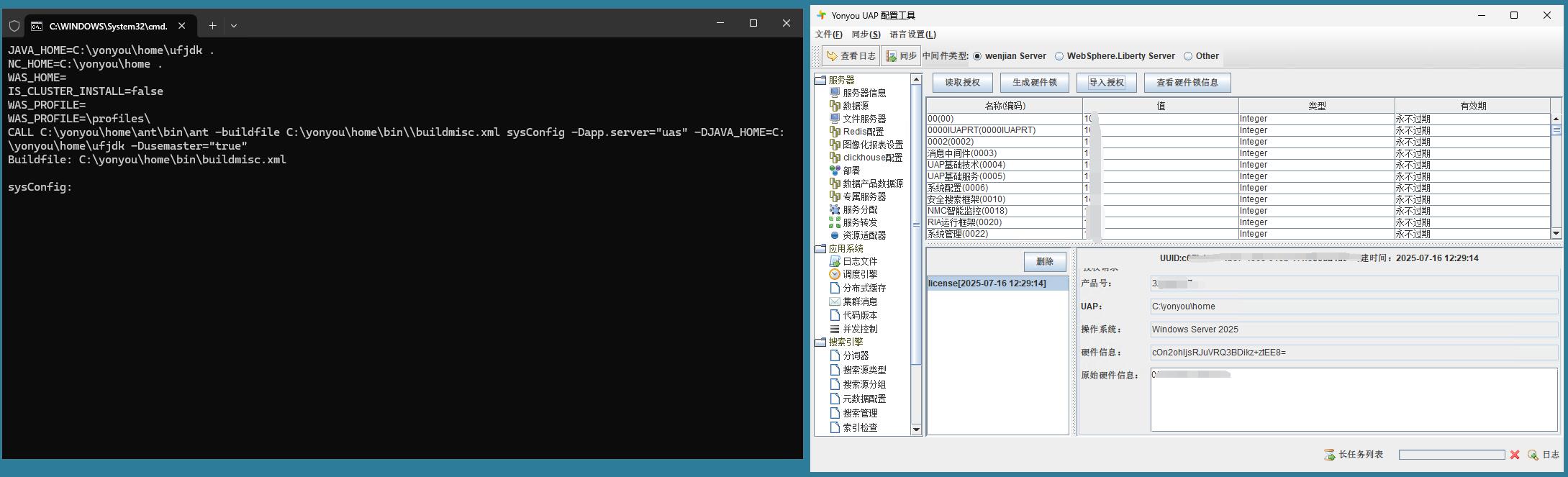Choose the 图像化报表设置 icon
Viewport: 1568px width, 477px height.
coord(835,145)
